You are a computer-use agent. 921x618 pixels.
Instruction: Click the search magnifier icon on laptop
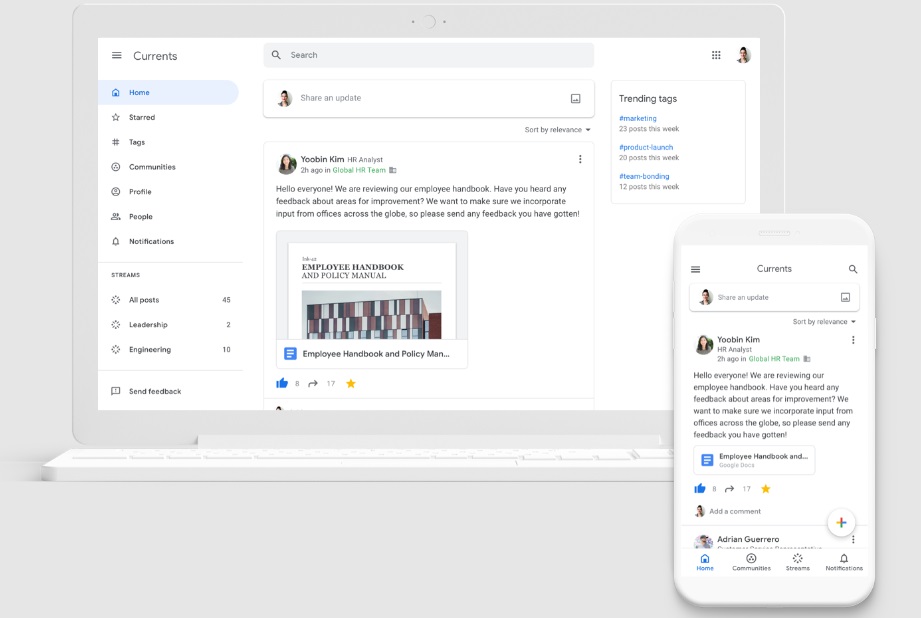coord(276,55)
